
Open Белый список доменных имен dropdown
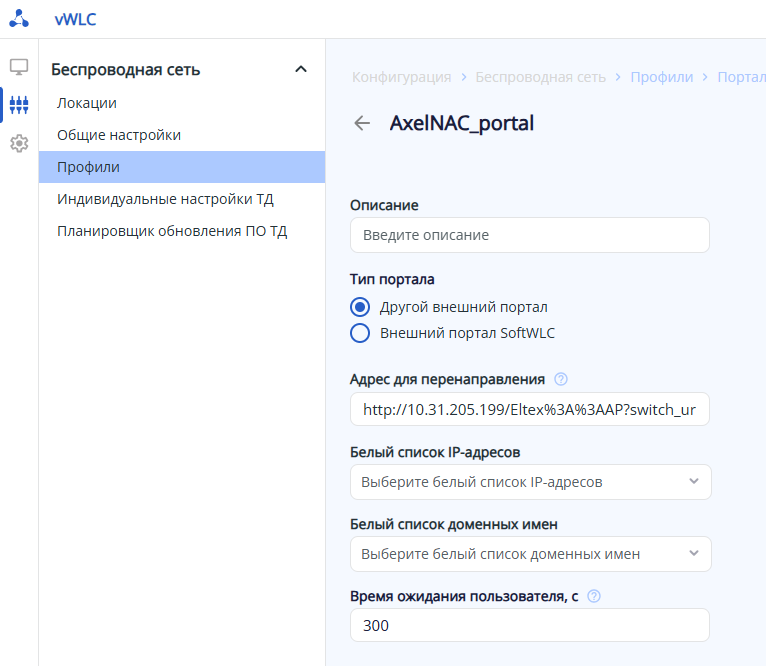coord(530,554)
